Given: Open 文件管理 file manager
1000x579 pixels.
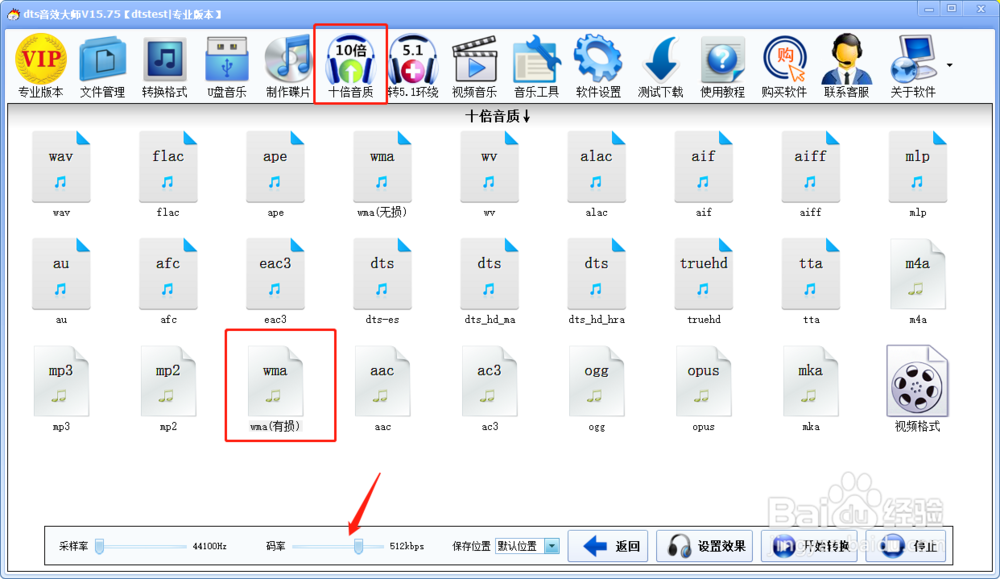Looking at the screenshot, I should (103, 66).
